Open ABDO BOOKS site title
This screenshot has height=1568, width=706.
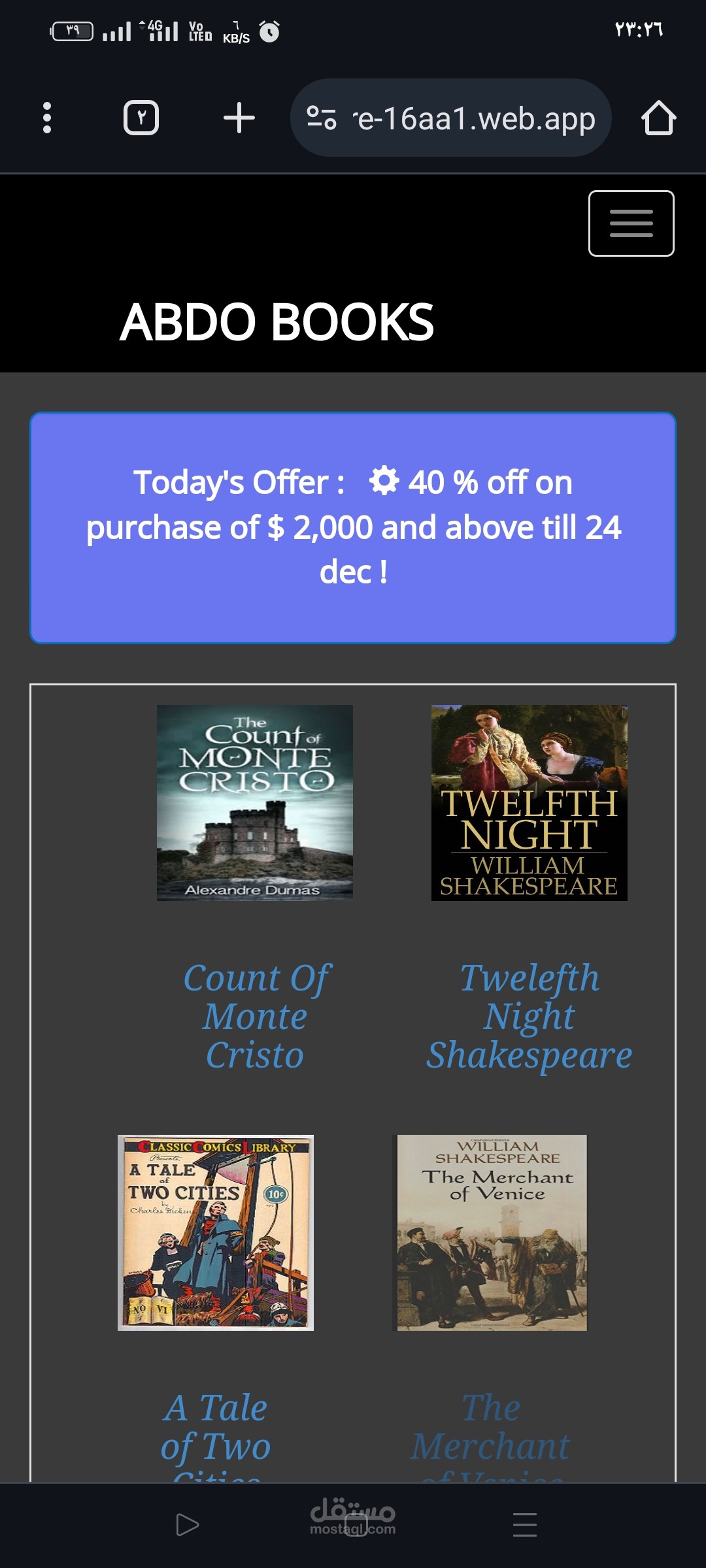tap(277, 322)
